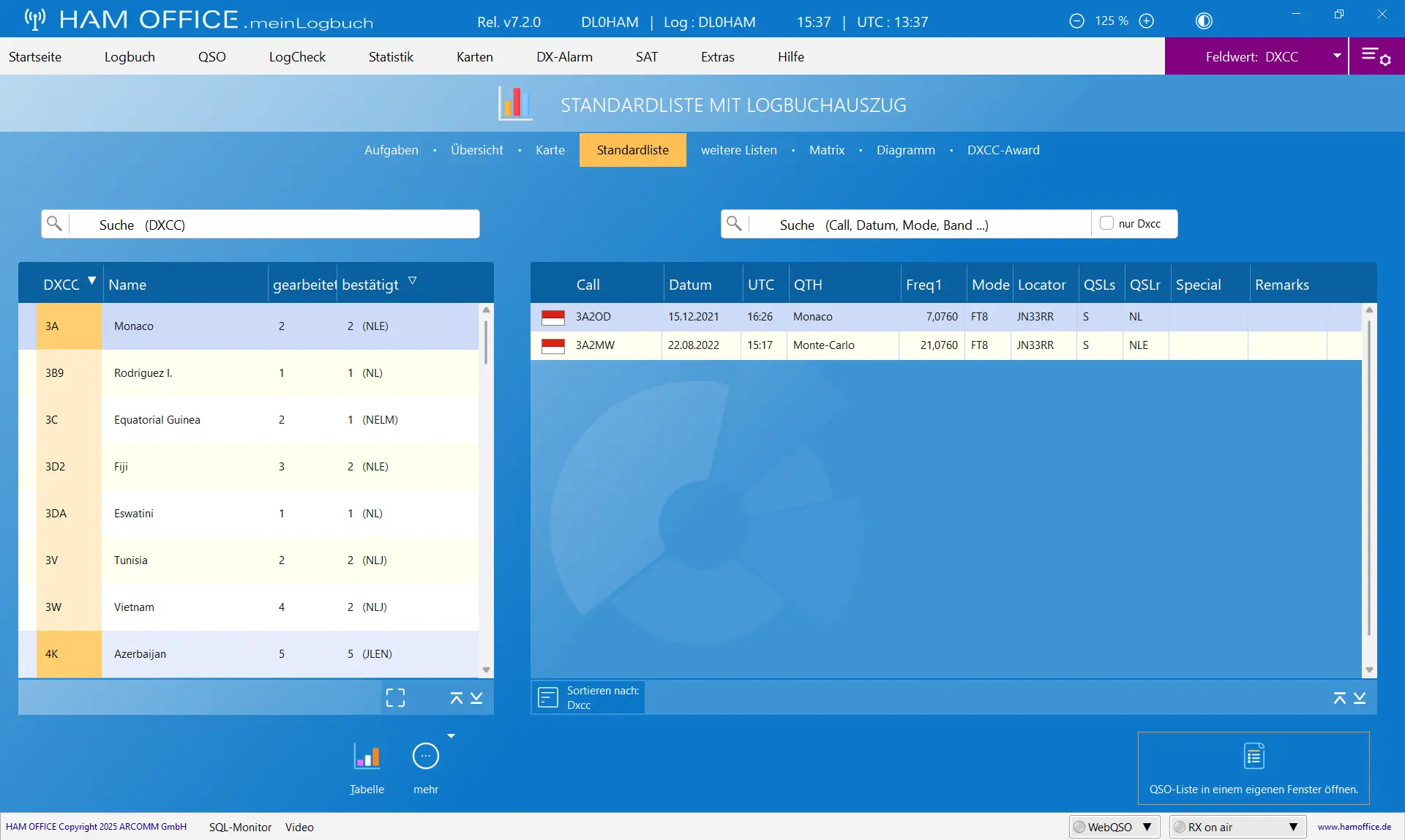1405x840 pixels.
Task: Open the mehr options button
Action: click(x=426, y=757)
